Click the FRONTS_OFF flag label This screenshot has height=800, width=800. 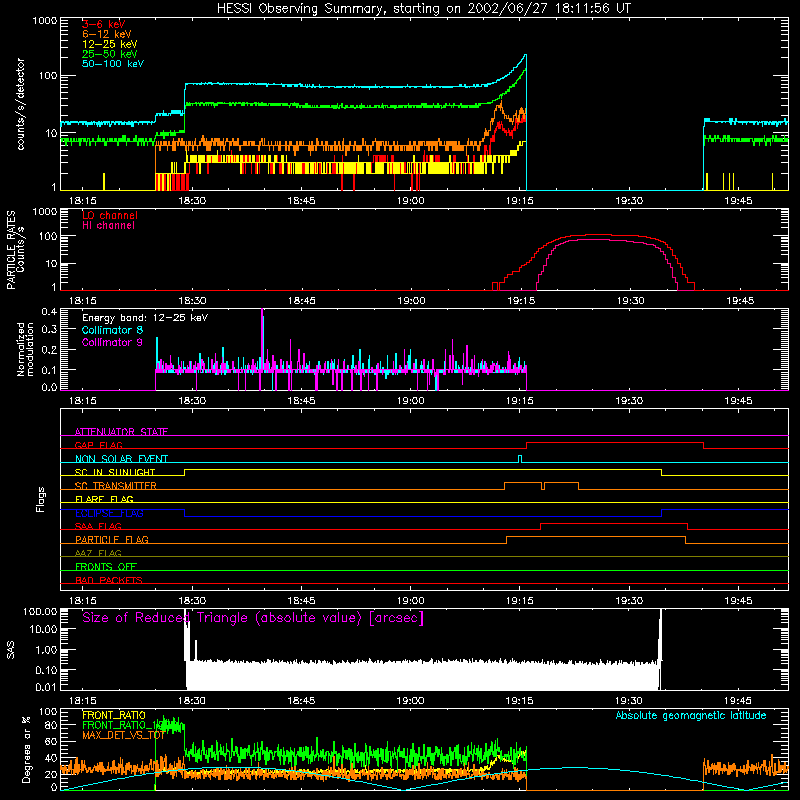(x=106, y=567)
